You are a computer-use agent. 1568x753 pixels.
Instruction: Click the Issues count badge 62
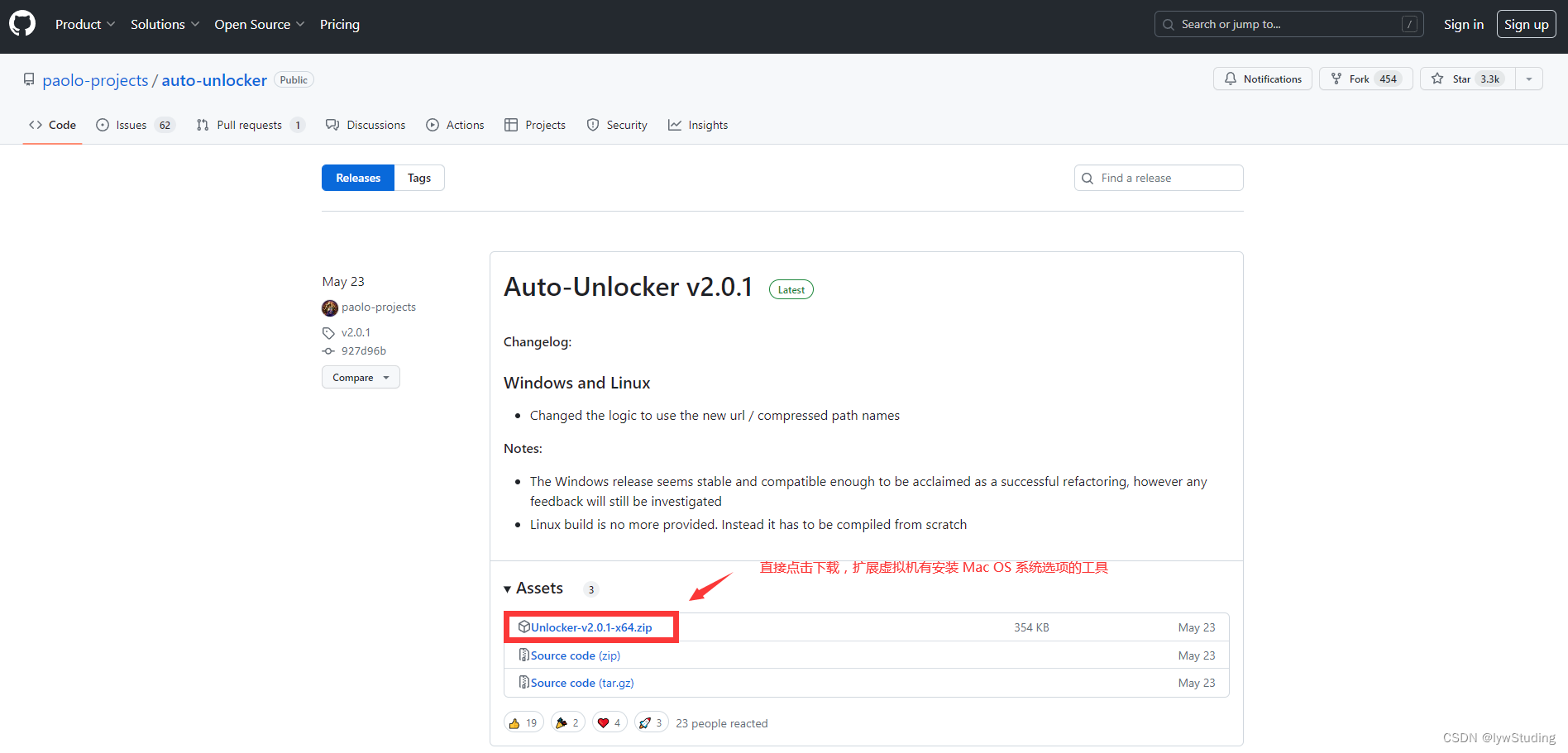pyautogui.click(x=165, y=126)
